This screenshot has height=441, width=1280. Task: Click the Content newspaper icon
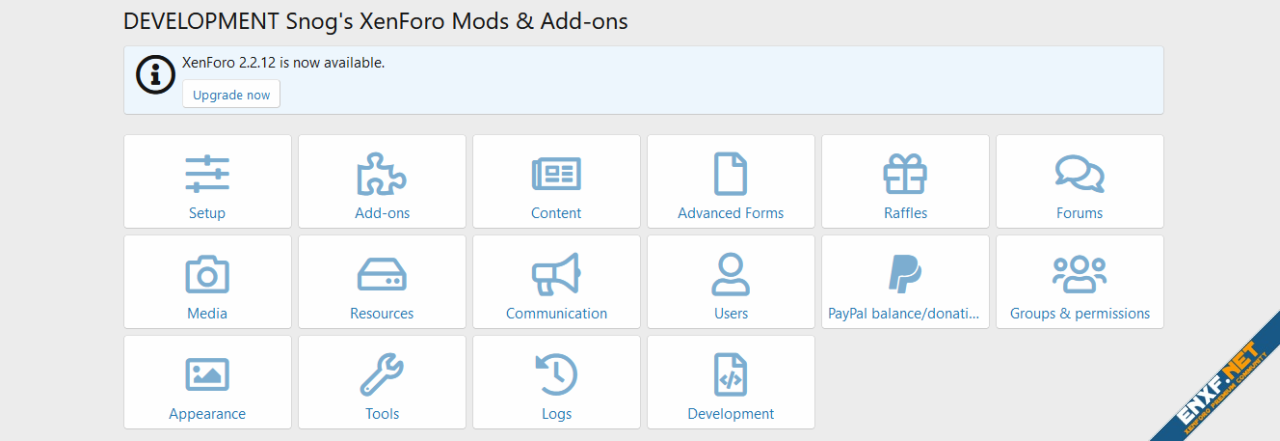tap(556, 174)
